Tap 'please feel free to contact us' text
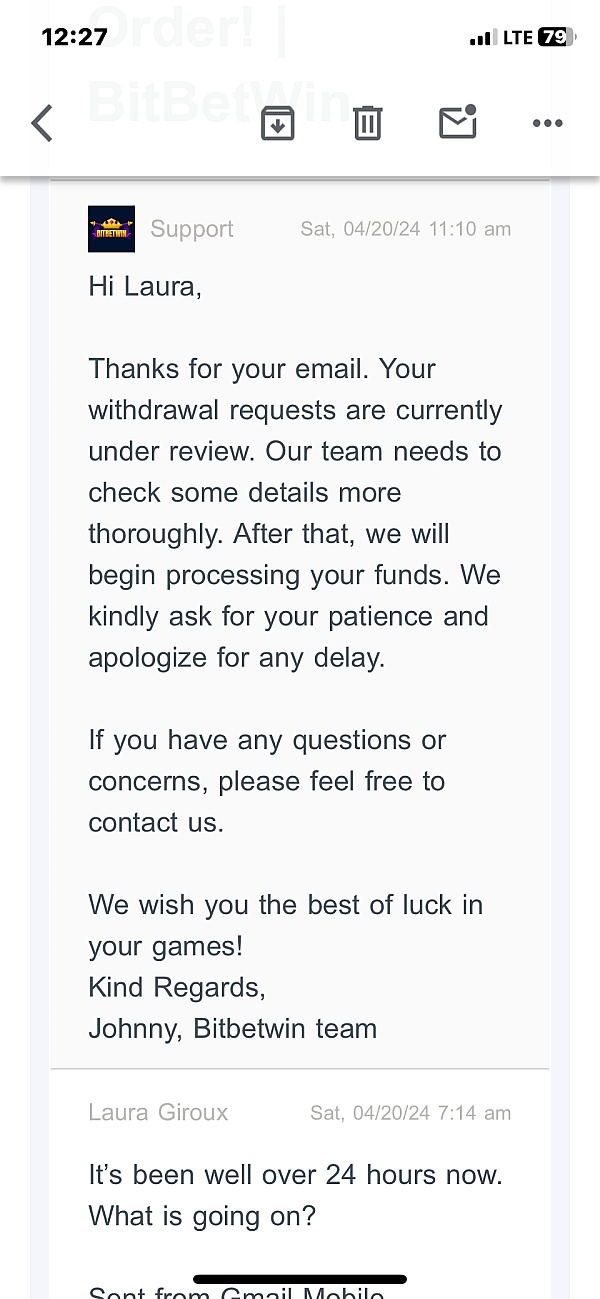600x1299 pixels. pos(267,802)
